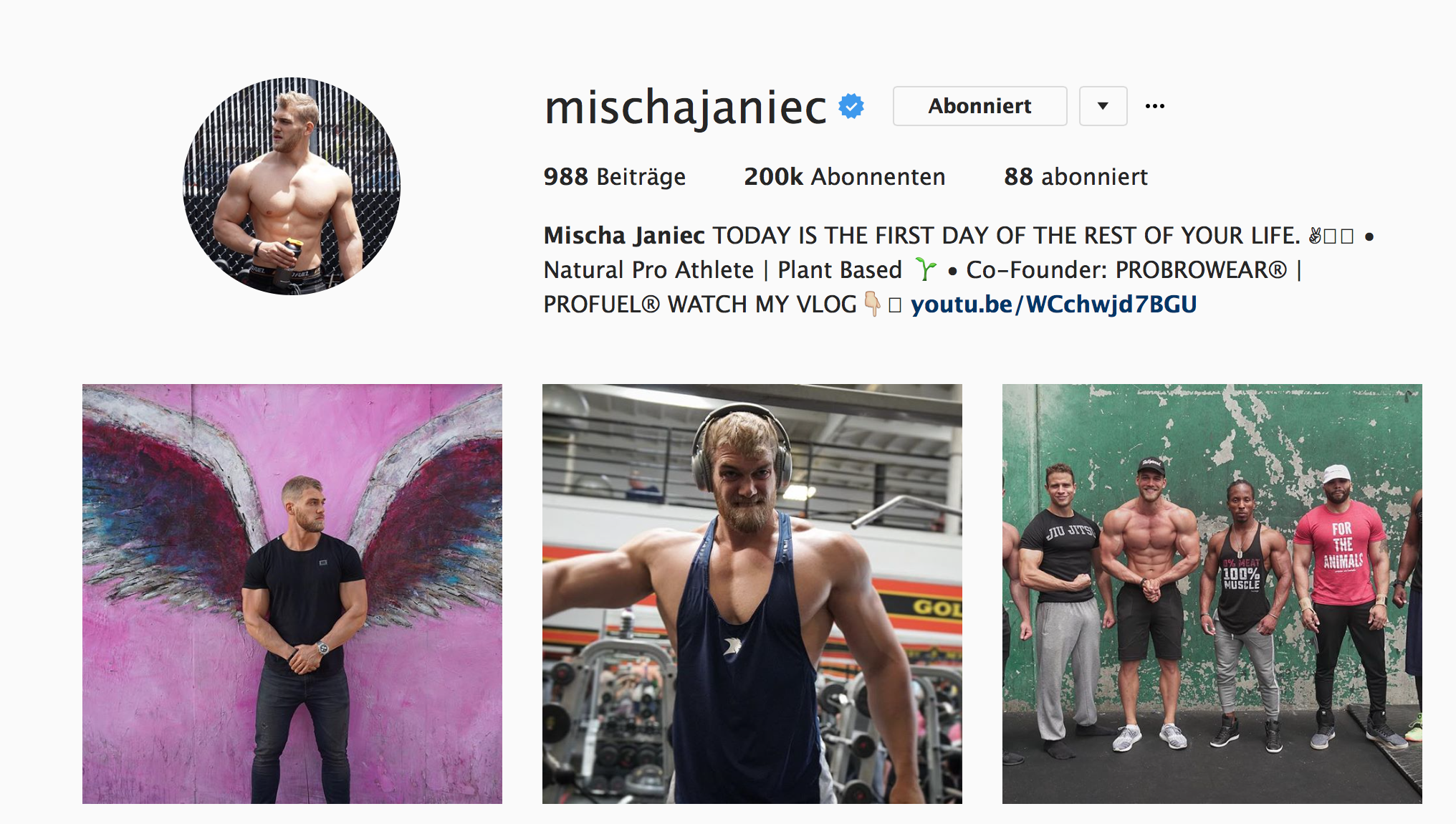
Task: Open the circular profile picture
Action: pos(292,186)
